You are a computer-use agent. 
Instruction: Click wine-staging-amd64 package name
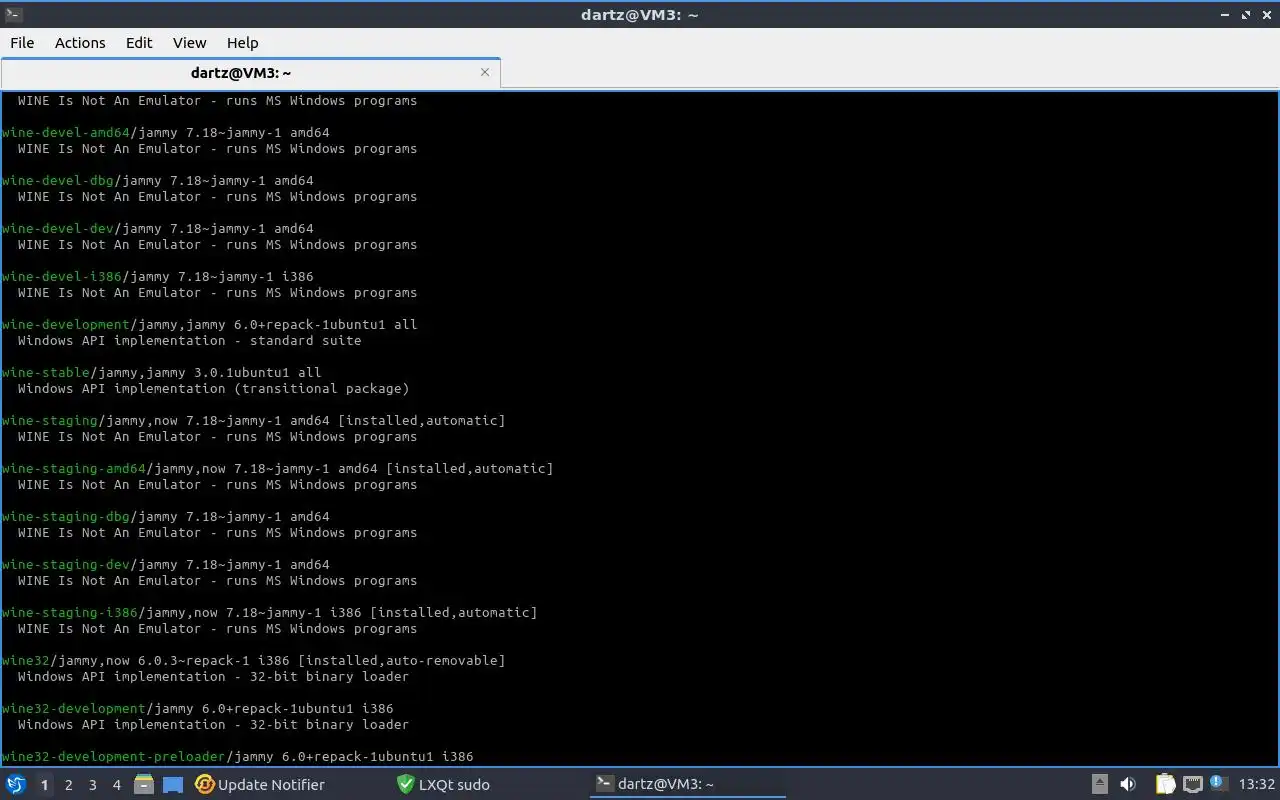pyautogui.click(x=74, y=469)
